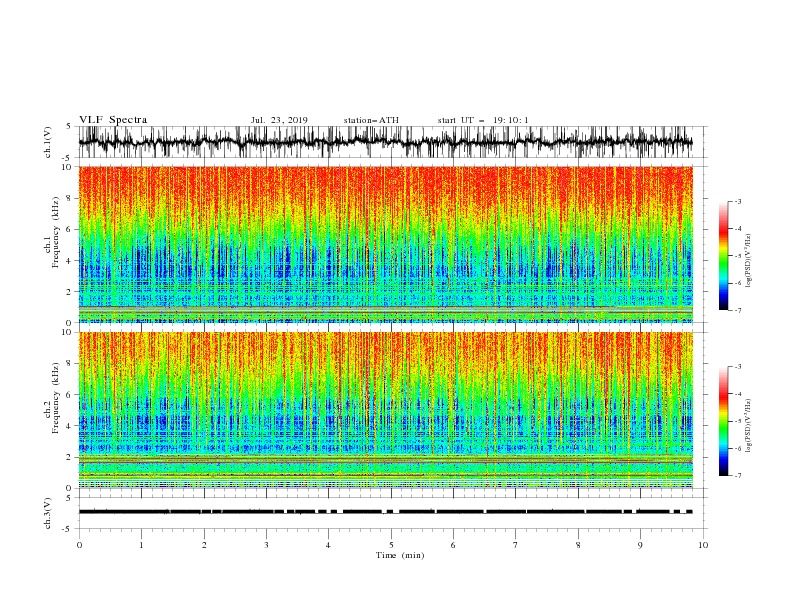Click the ch.1 color scale bar
Viewport: 792px width, 612px height.
point(723,256)
